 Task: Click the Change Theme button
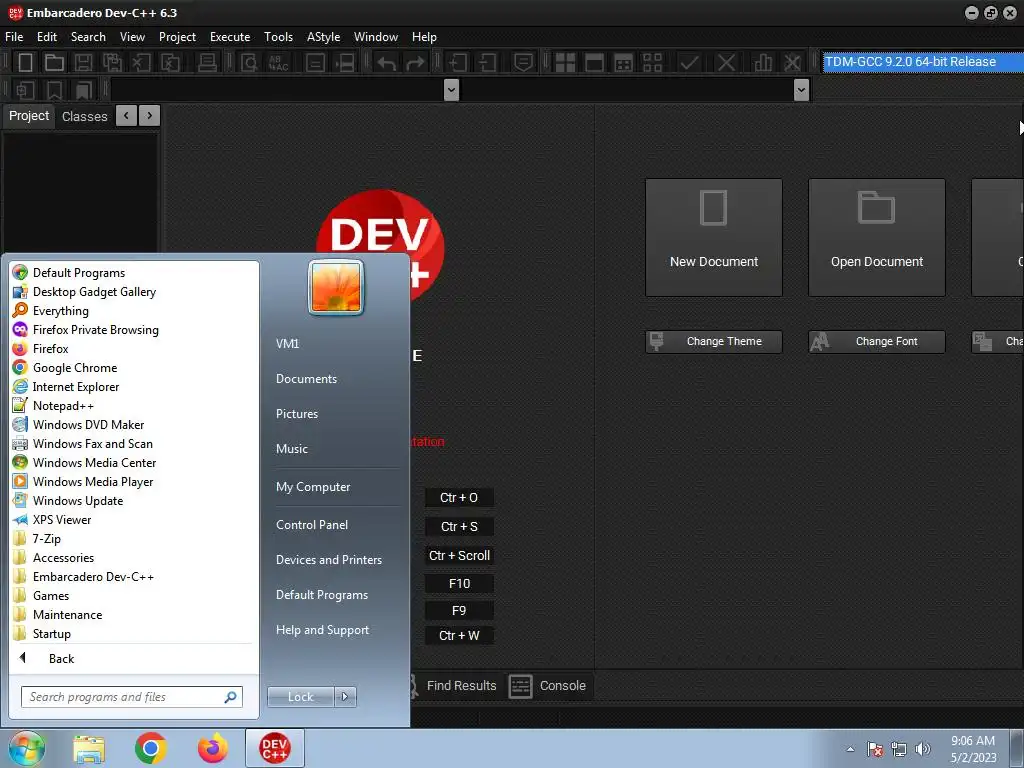pos(714,342)
